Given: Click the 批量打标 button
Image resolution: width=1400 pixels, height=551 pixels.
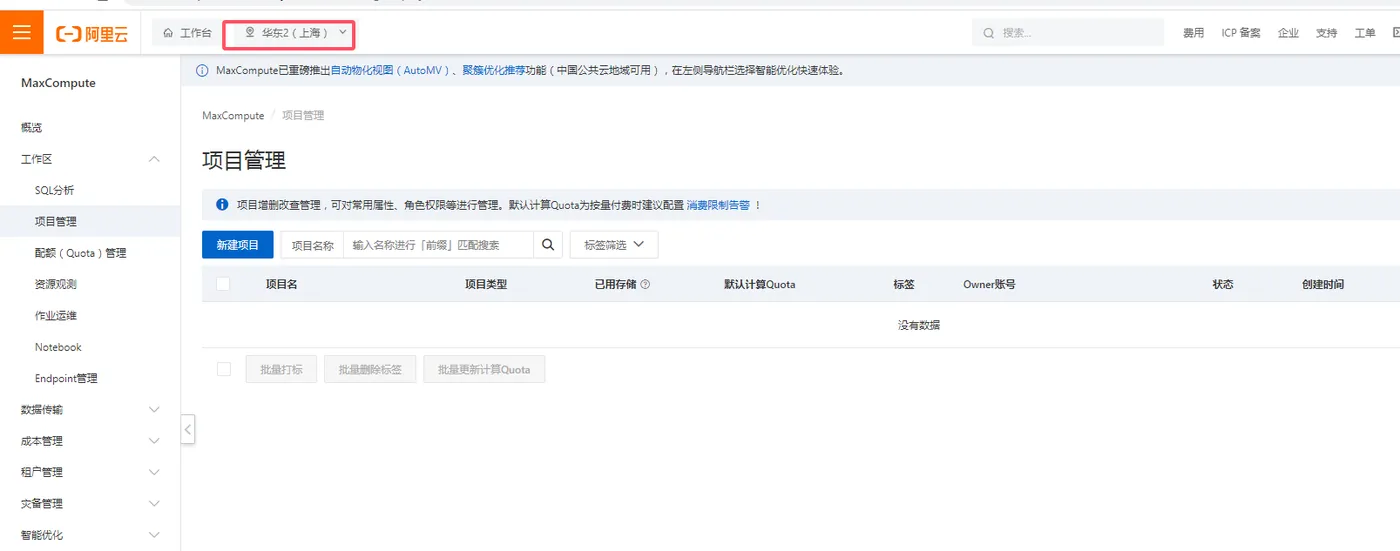Looking at the screenshot, I should tap(281, 369).
